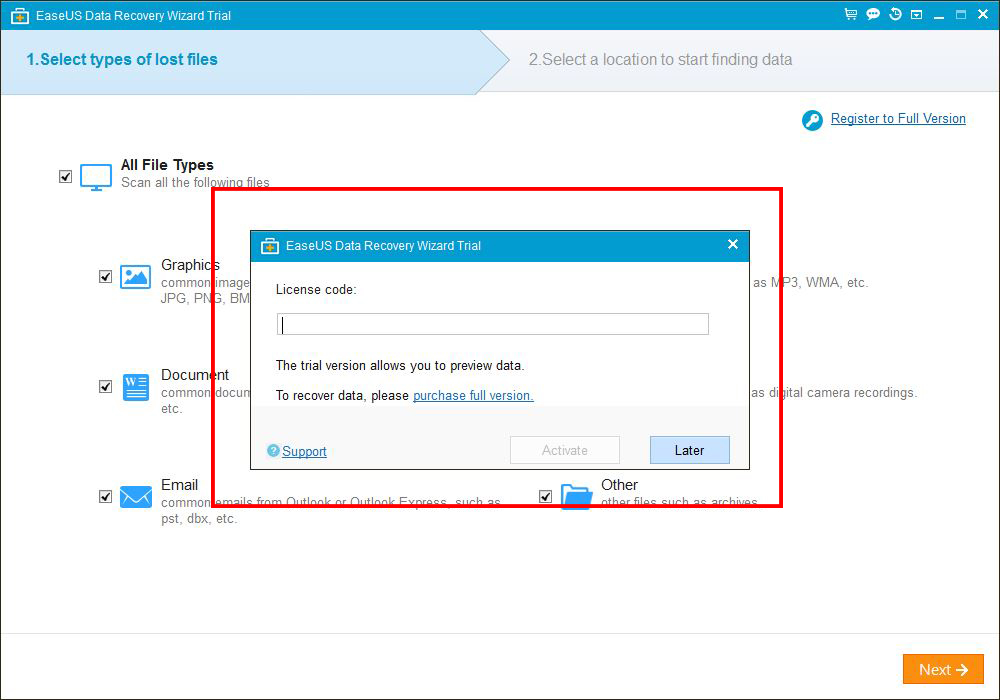Click the scan history clock icon
The image size is (1000, 700).
coord(895,14)
